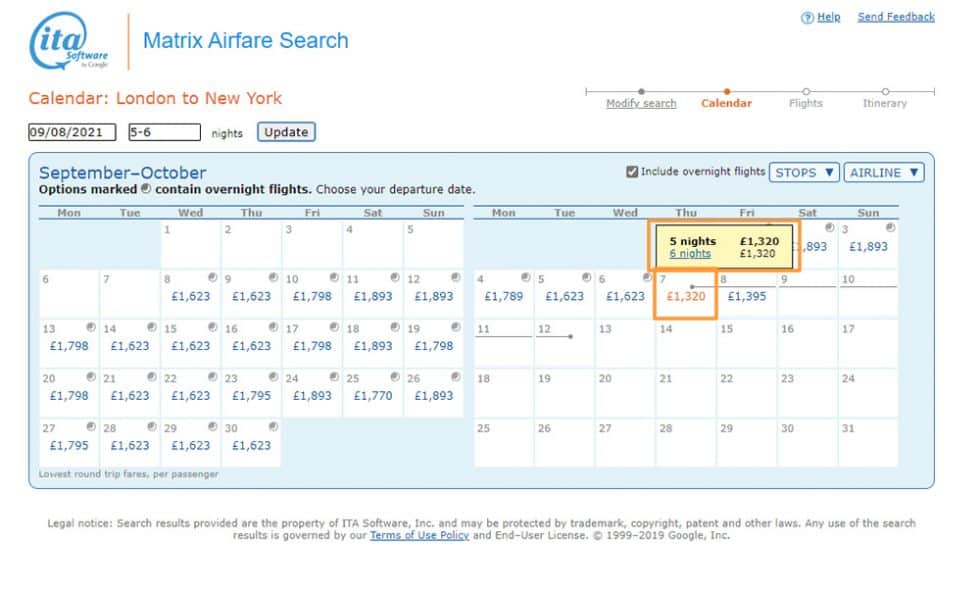
Task: Click the overnight flight icon on September 25
Action: [396, 377]
